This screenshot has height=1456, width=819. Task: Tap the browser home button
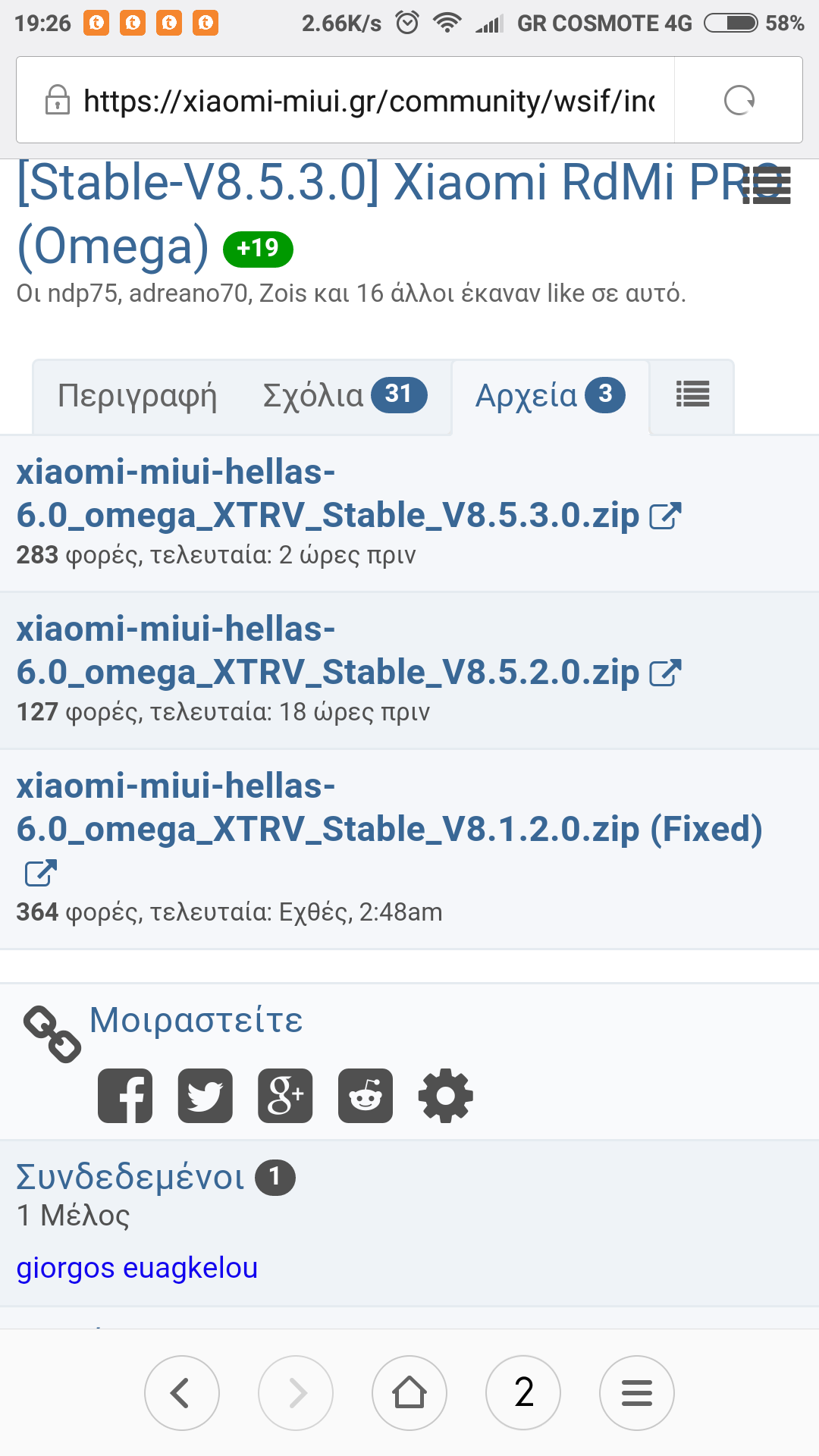(x=409, y=1393)
